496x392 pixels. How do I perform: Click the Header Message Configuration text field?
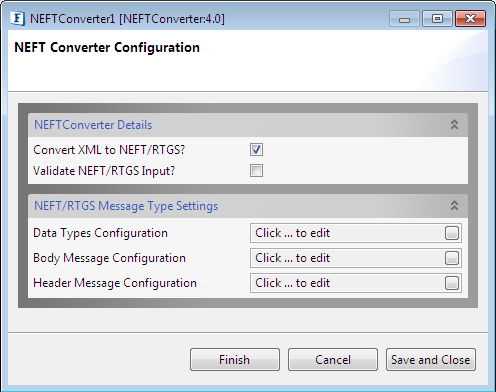tap(347, 283)
